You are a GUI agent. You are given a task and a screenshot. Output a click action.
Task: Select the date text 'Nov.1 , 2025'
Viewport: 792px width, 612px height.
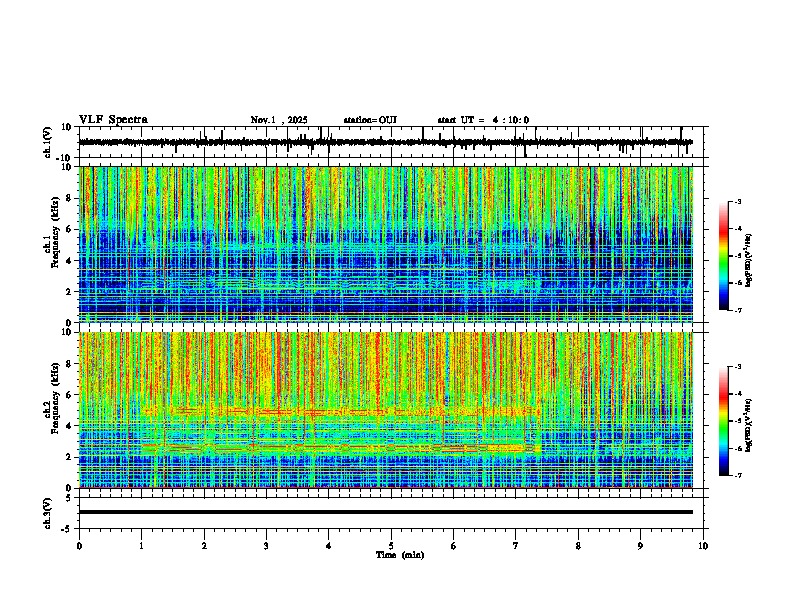[279, 120]
